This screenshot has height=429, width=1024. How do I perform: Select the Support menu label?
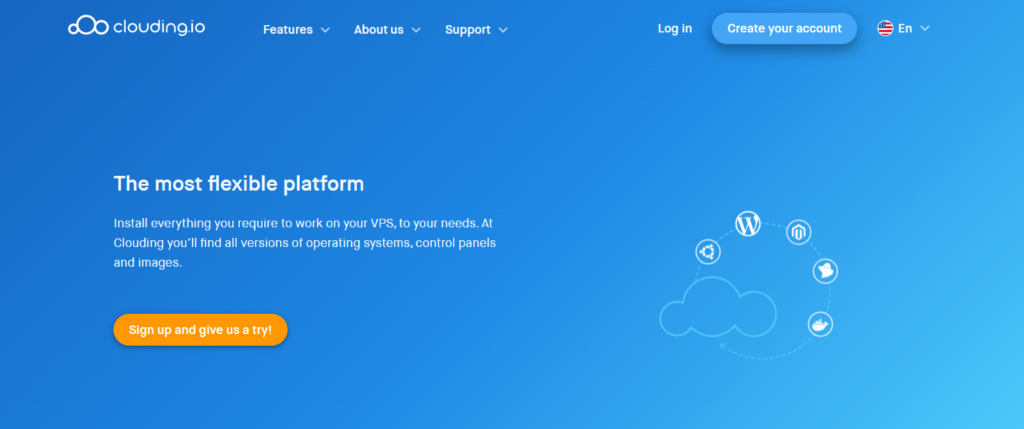tap(468, 30)
